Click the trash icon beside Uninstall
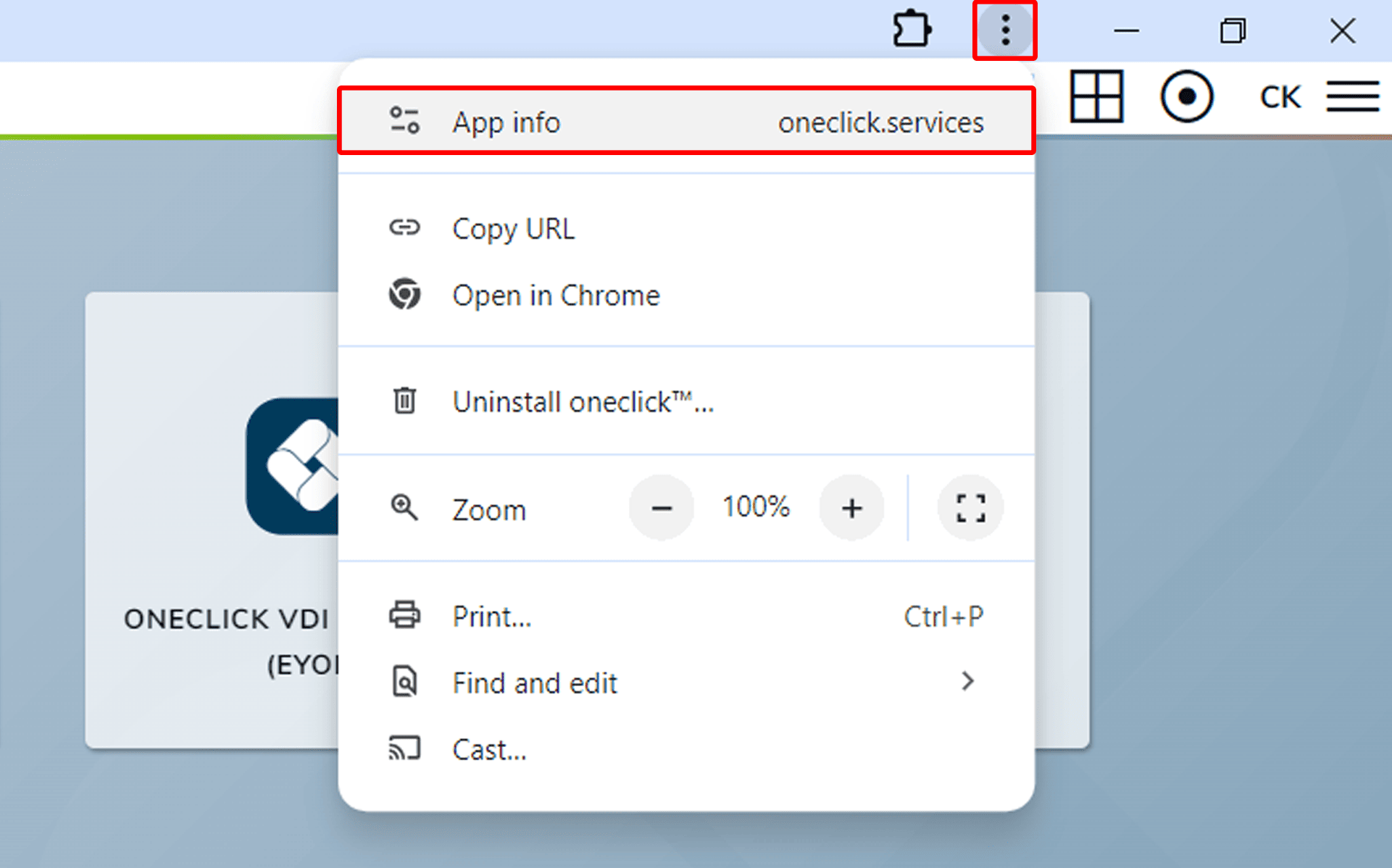 [404, 401]
